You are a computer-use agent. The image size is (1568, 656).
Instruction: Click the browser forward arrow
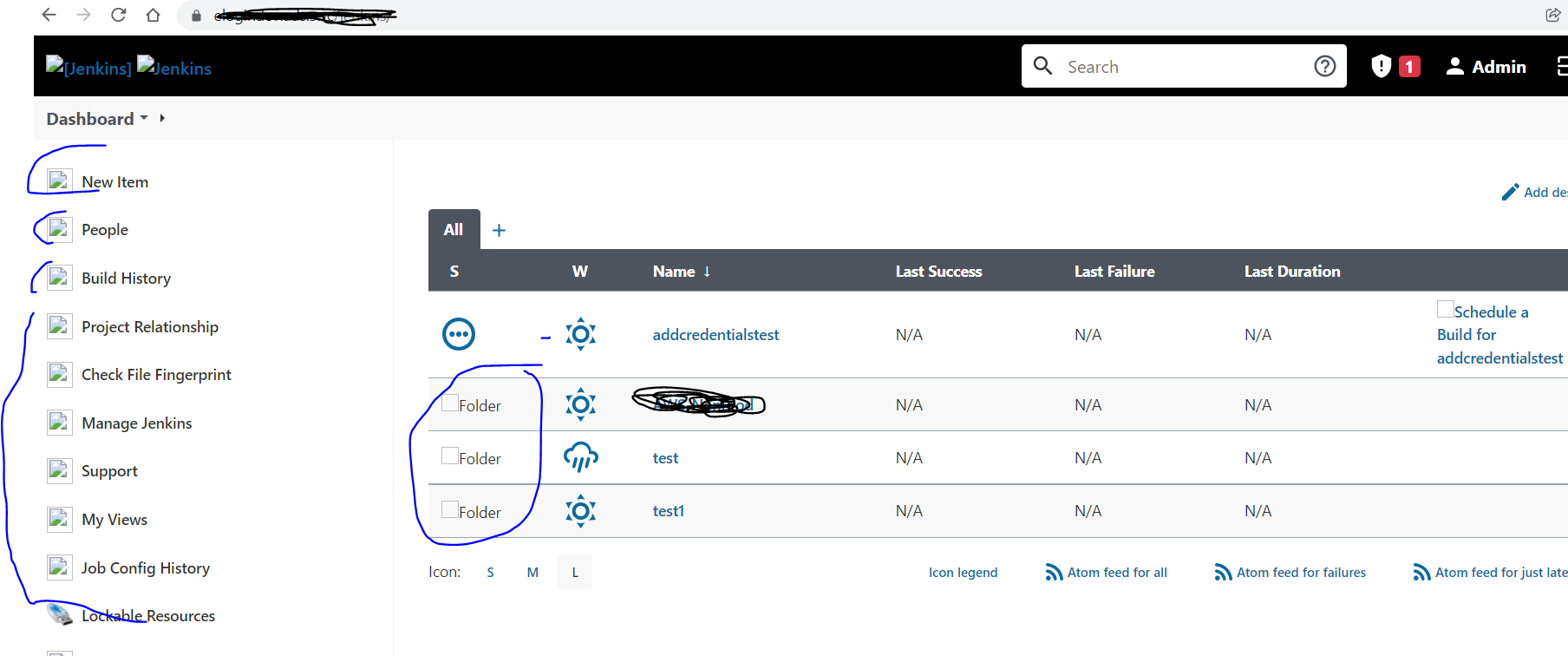[84, 15]
